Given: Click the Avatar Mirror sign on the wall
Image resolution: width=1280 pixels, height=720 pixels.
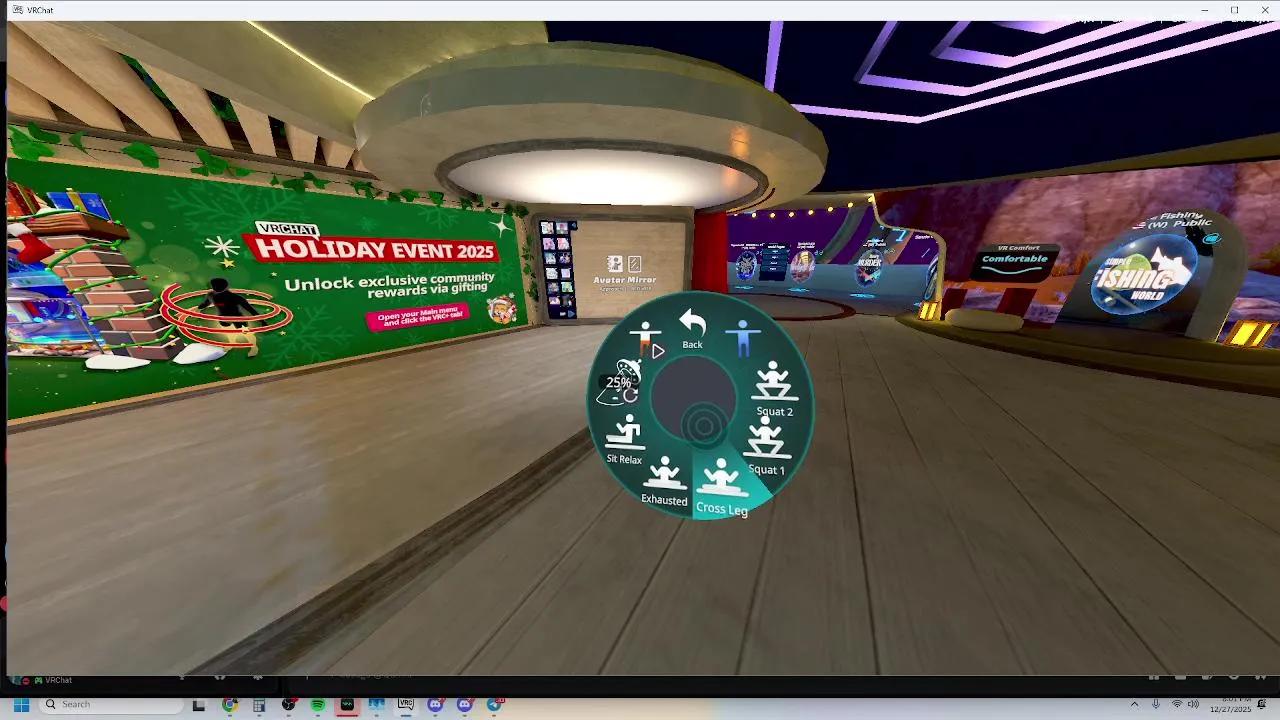Looking at the screenshot, I should (x=624, y=270).
